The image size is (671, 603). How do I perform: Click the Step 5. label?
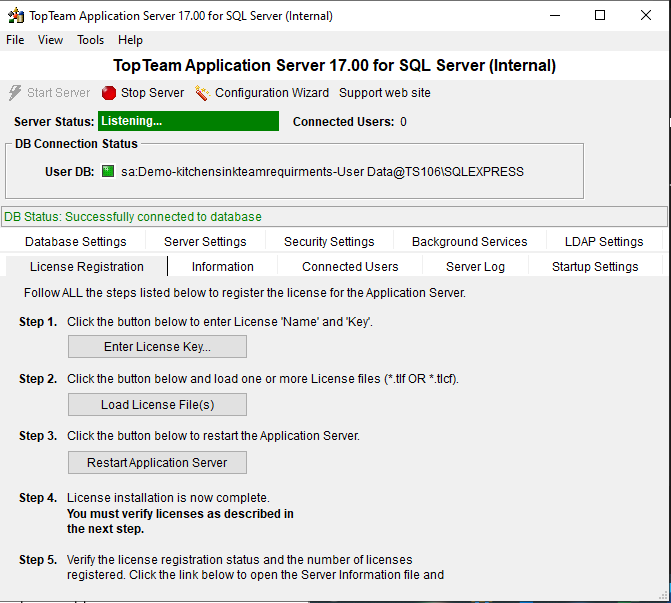[x=38, y=560]
